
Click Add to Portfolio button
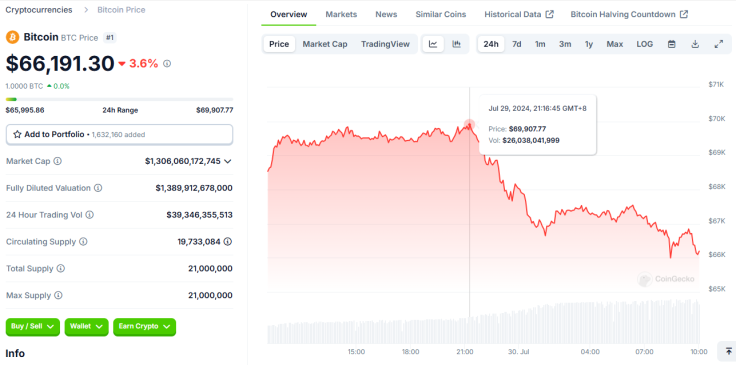[119, 134]
